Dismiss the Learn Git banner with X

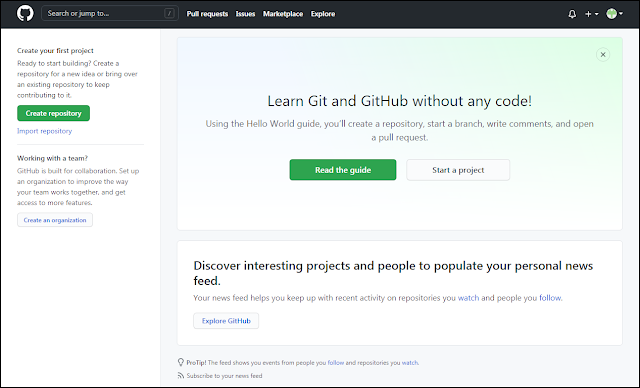(603, 55)
